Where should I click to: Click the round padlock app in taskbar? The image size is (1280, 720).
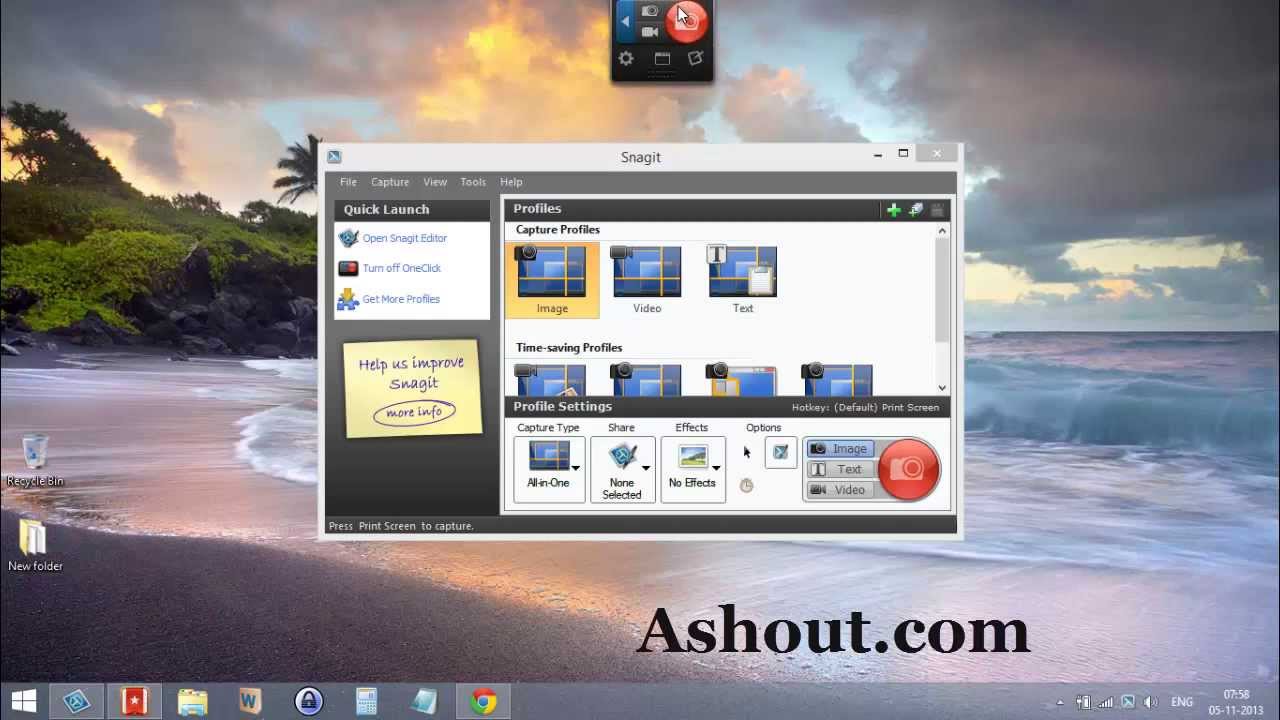coord(309,702)
